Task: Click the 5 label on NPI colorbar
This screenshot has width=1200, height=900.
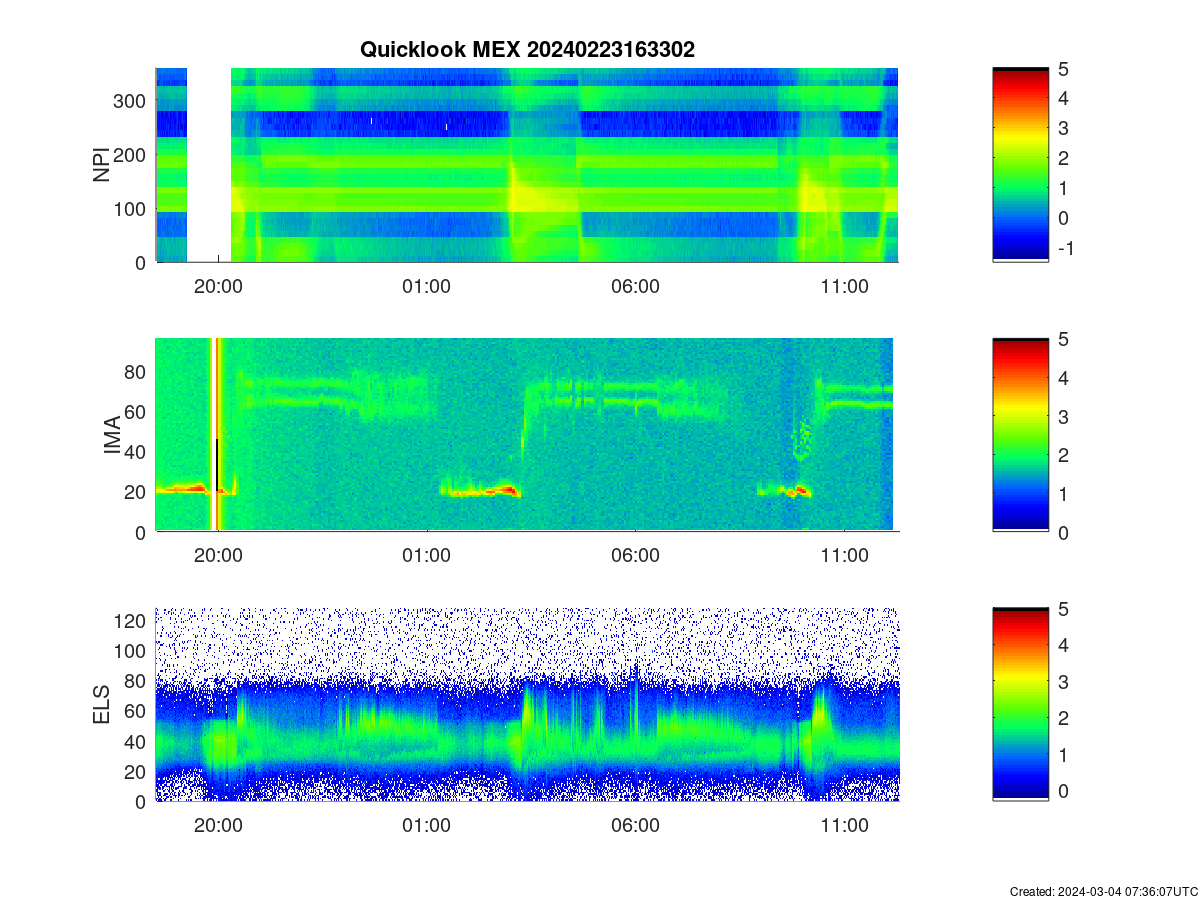Action: (x=1062, y=69)
